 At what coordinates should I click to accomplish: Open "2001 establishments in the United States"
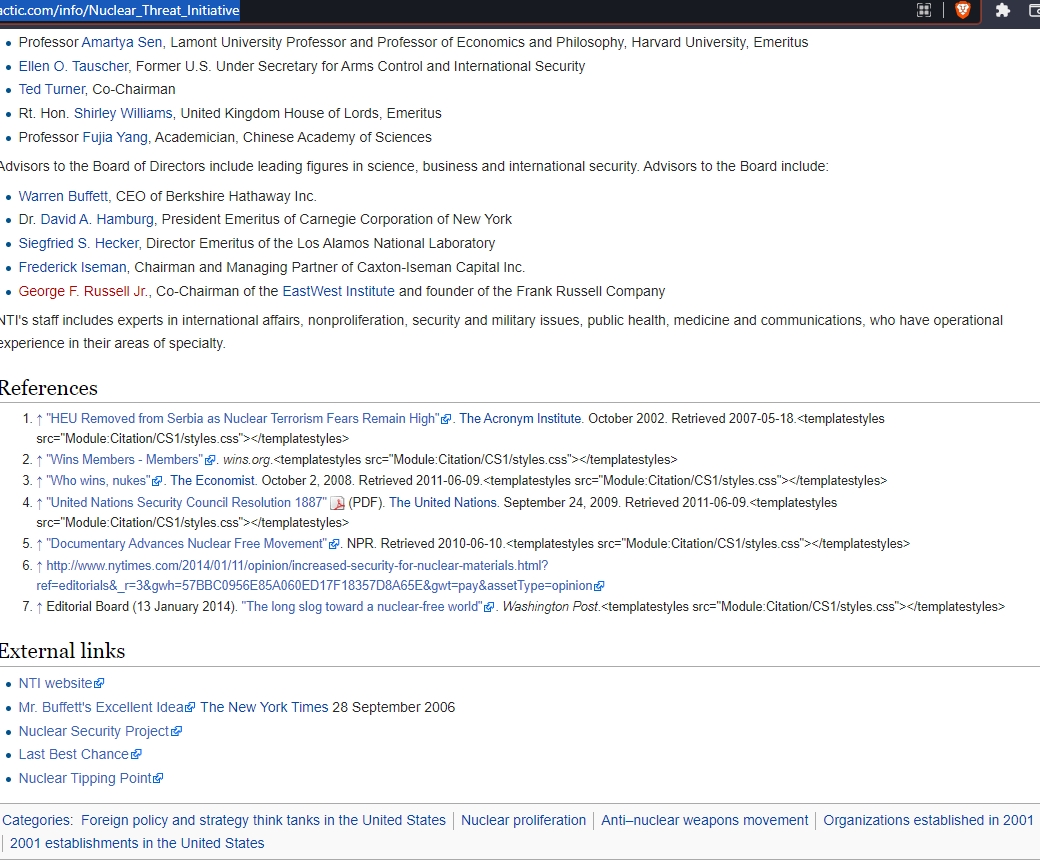tap(137, 843)
